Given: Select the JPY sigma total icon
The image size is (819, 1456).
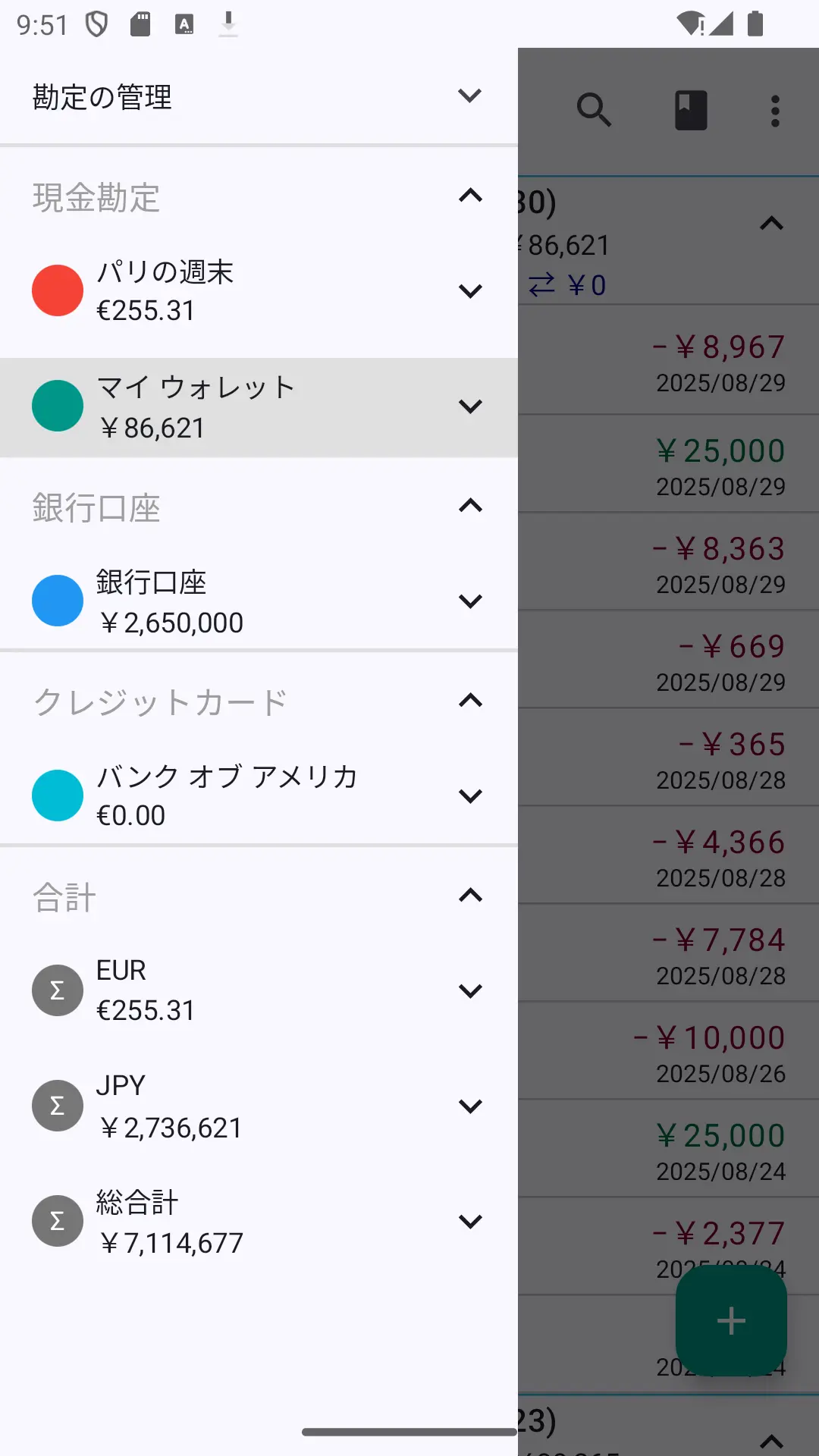Looking at the screenshot, I should (x=58, y=1106).
